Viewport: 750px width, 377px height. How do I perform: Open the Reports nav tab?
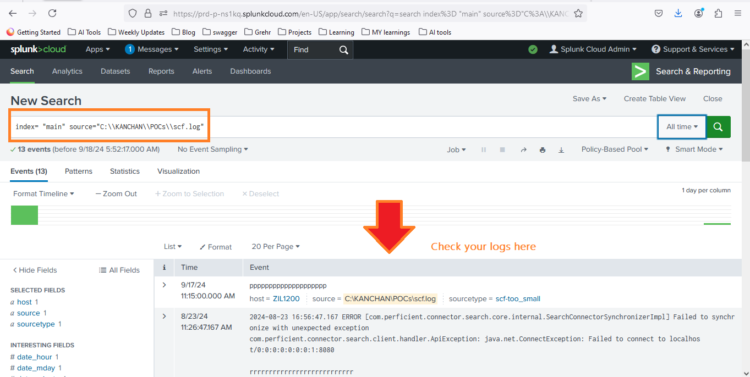point(161,71)
